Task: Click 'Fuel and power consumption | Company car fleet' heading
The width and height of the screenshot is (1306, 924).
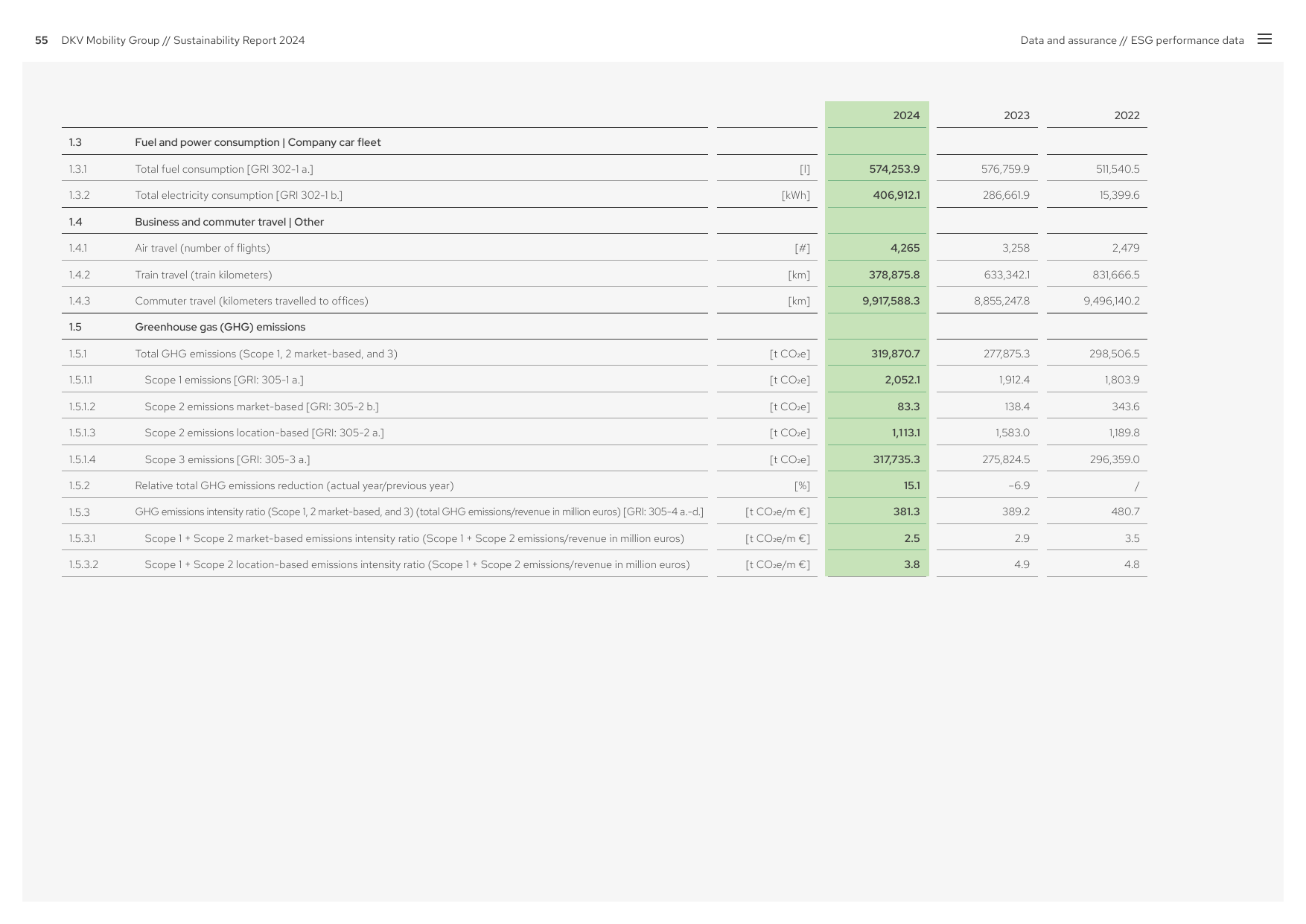Action: tap(258, 142)
